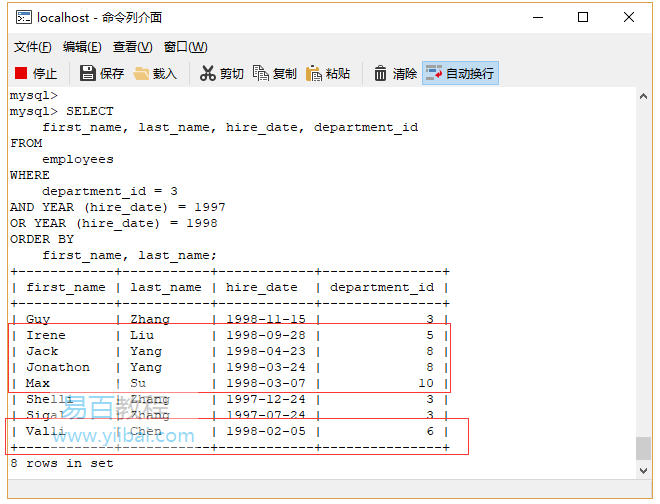Click the Load (载入) folder icon

[142, 73]
